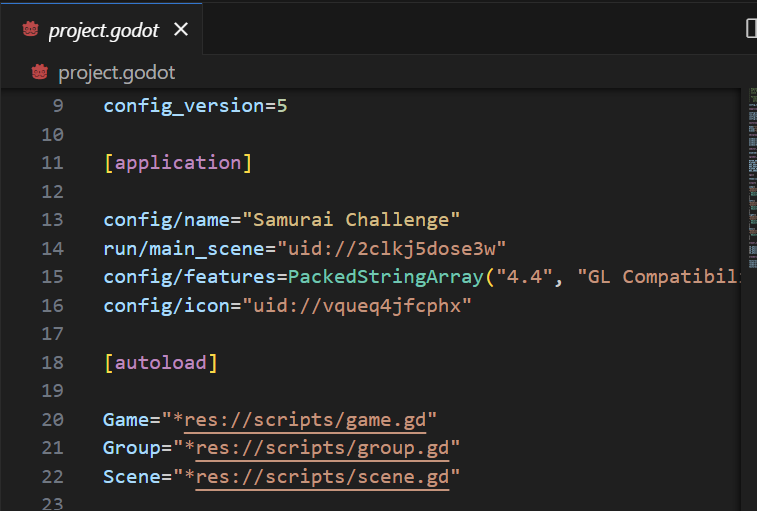Image resolution: width=757 pixels, height=511 pixels.
Task: Click the minimap at the editor edge
Action: click(x=753, y=178)
